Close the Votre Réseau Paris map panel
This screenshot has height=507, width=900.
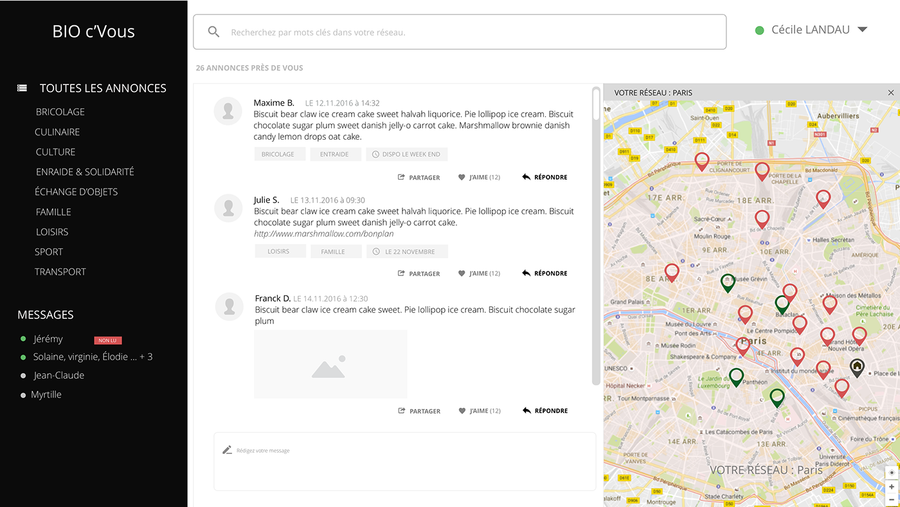891,93
